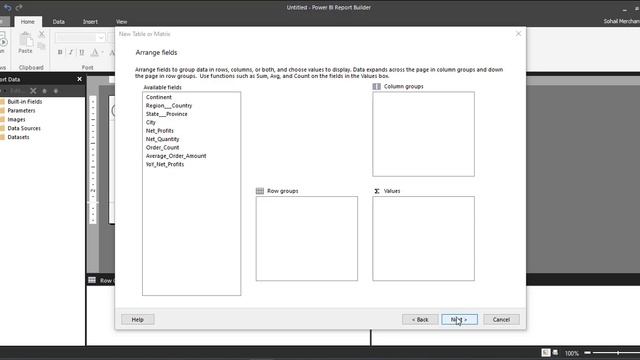Image resolution: width=640 pixels, height=360 pixels.
Task: Toggle Bold formatting in Font group
Action: pos(60,52)
